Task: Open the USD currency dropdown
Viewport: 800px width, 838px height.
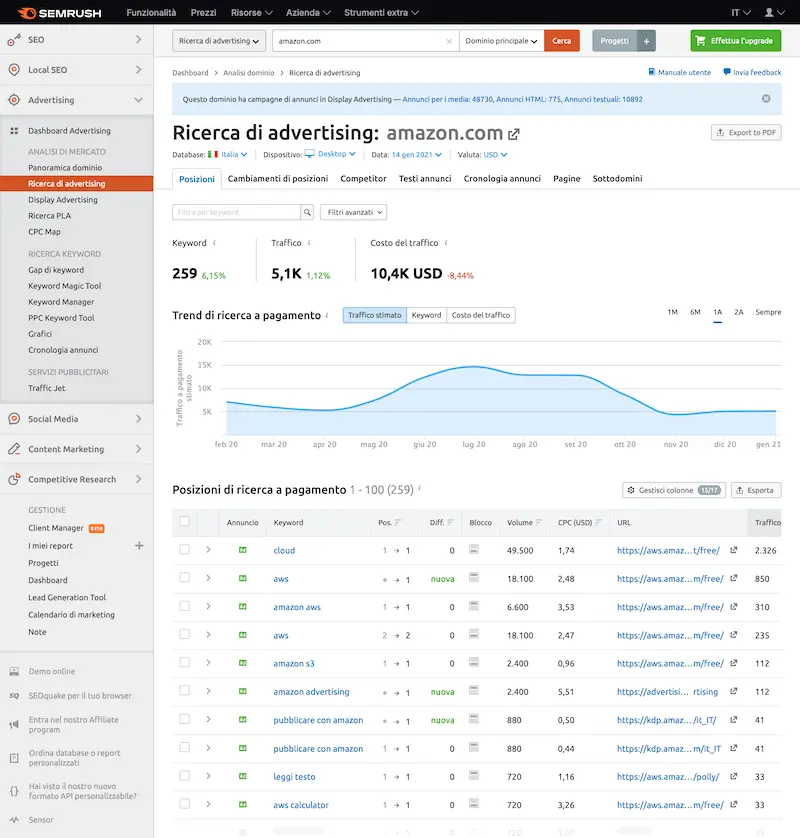Action: click(495, 154)
